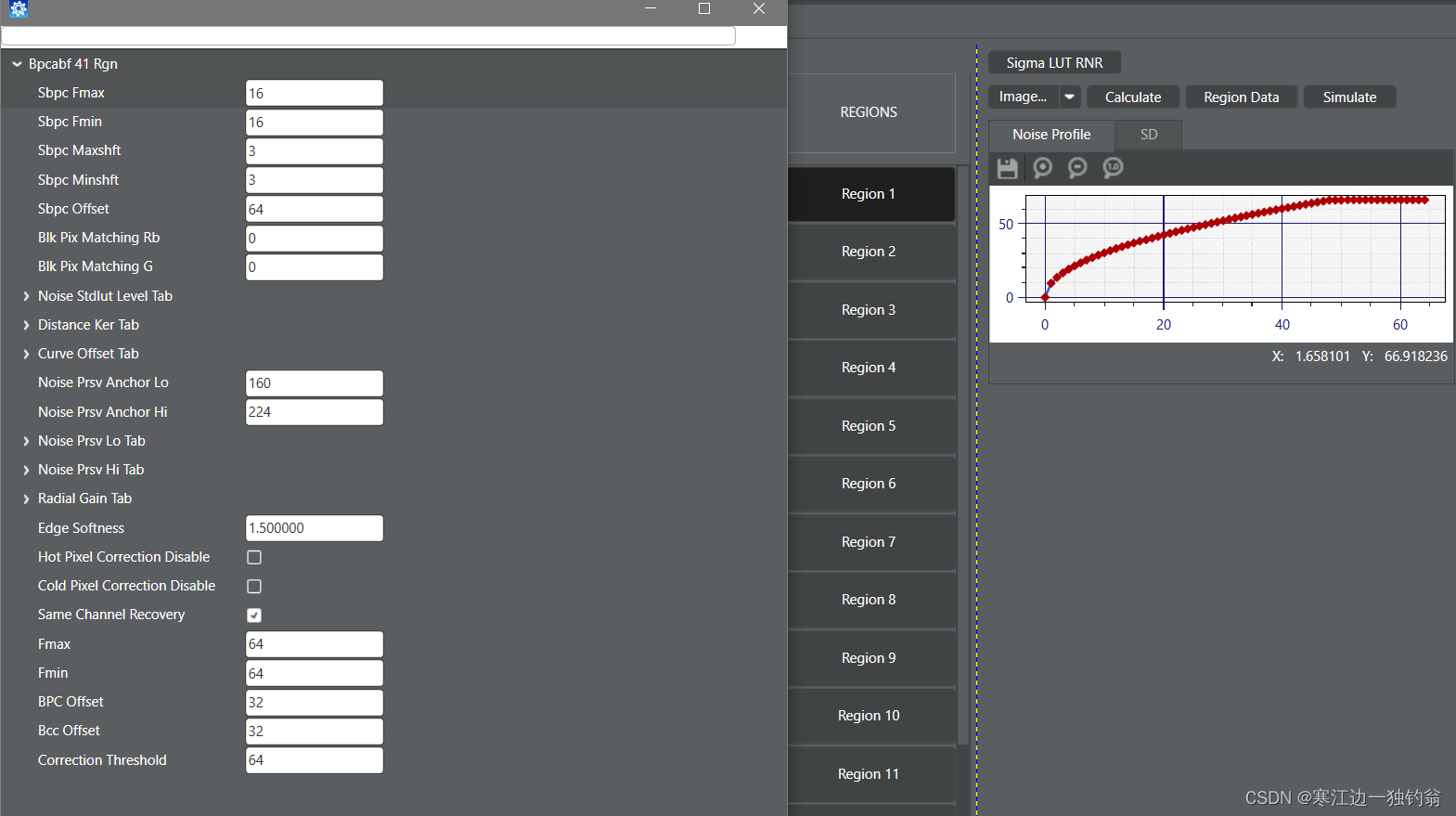Select Region 8 in the list
This screenshot has height=816, width=1456.
870,600
